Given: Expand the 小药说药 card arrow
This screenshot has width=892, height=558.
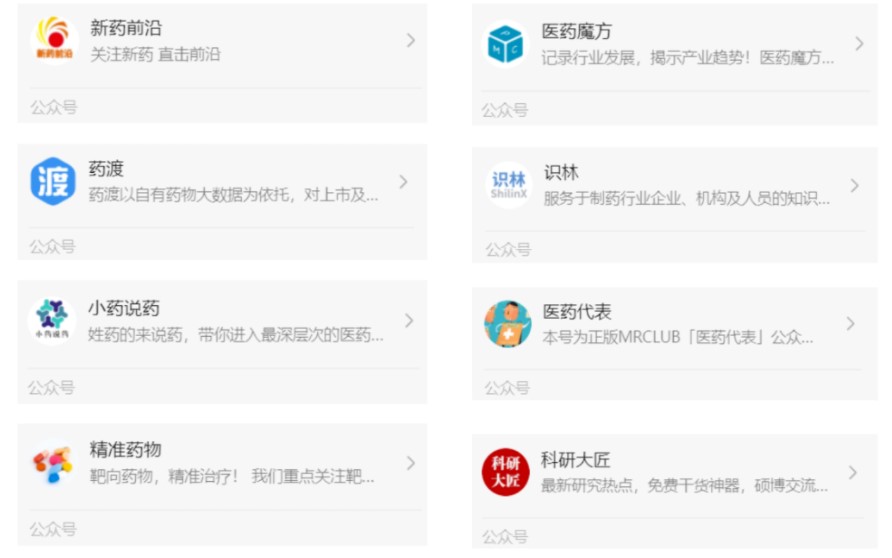Looking at the screenshot, I should 409,321.
